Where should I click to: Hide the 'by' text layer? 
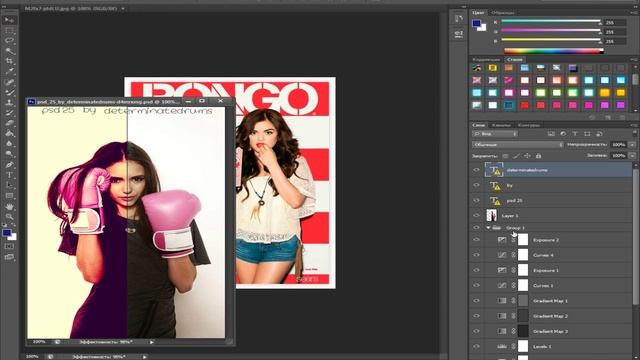tap(476, 185)
